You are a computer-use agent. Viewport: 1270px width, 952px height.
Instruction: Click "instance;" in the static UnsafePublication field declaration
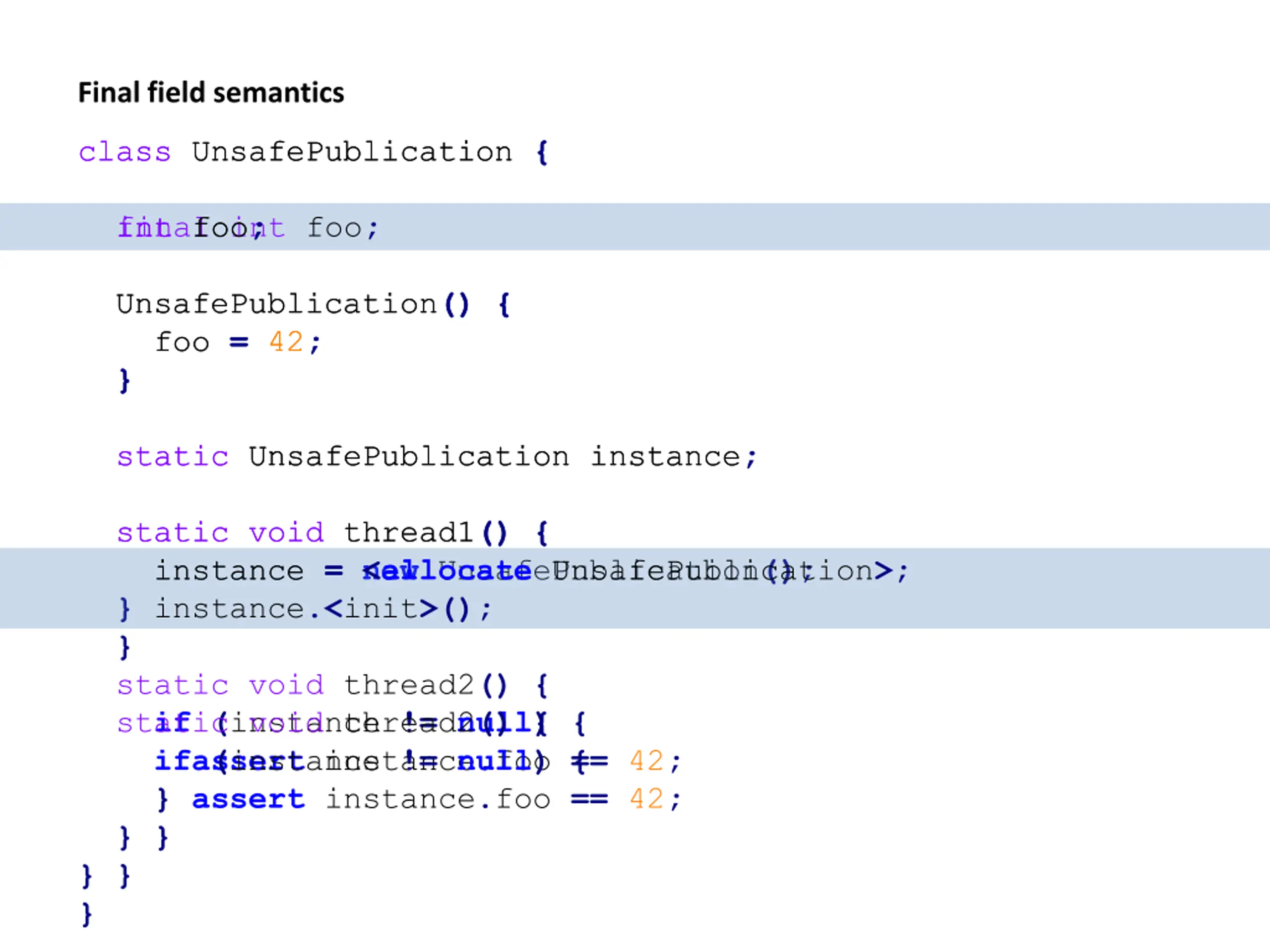click(x=674, y=457)
